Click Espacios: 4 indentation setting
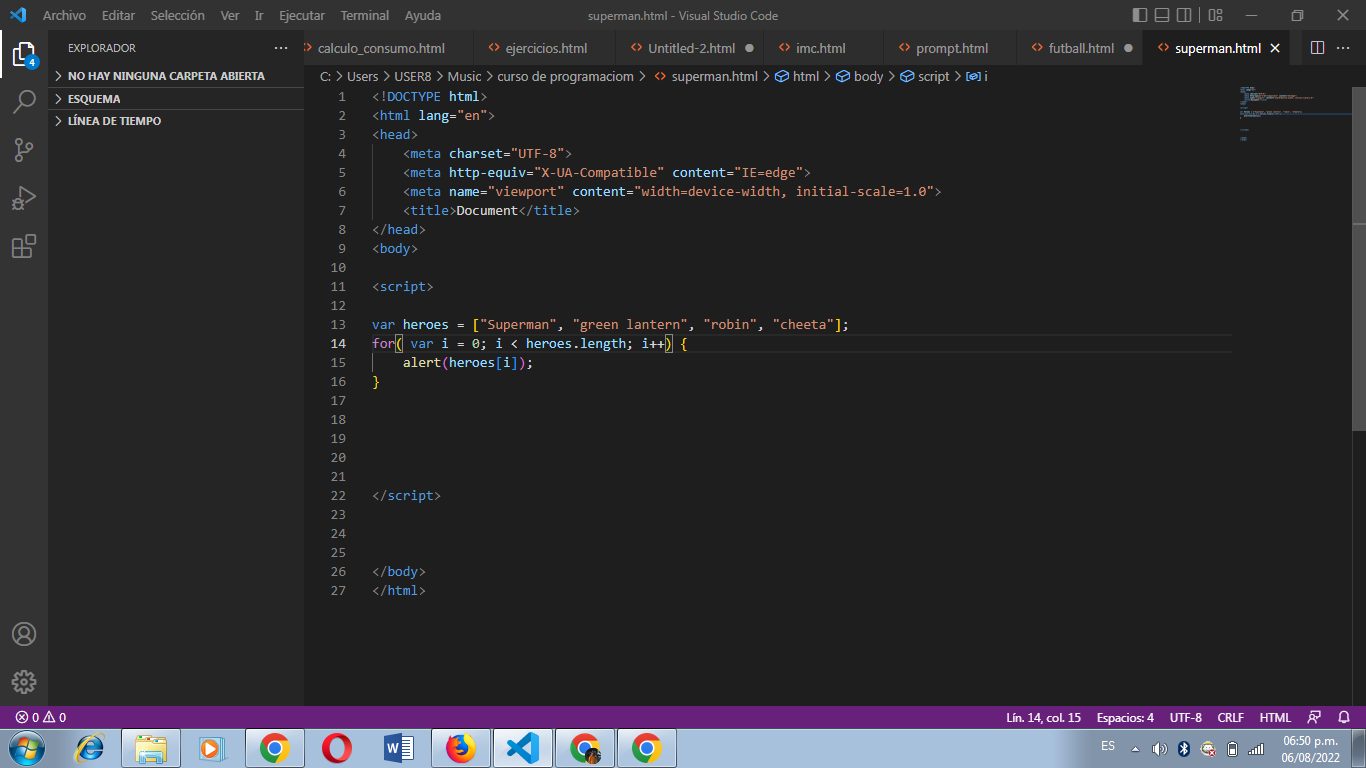This screenshot has height=768, width=1366. pyautogui.click(x=1125, y=717)
